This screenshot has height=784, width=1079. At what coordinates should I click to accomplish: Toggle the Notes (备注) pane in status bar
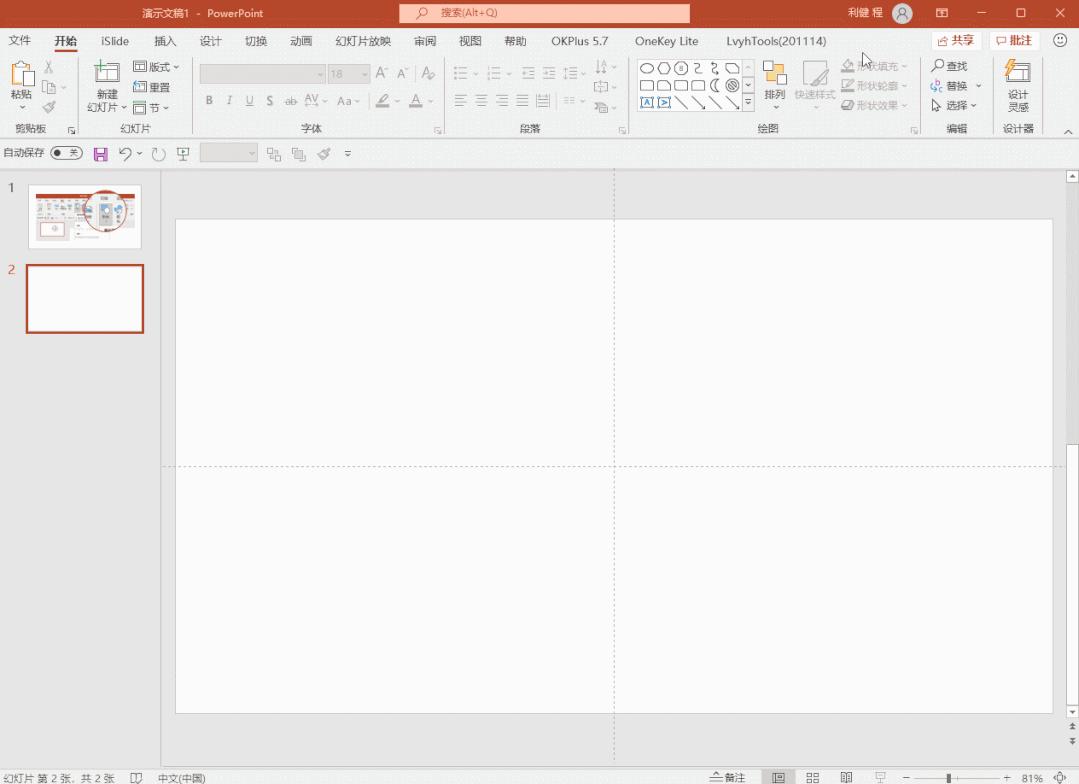(x=728, y=777)
